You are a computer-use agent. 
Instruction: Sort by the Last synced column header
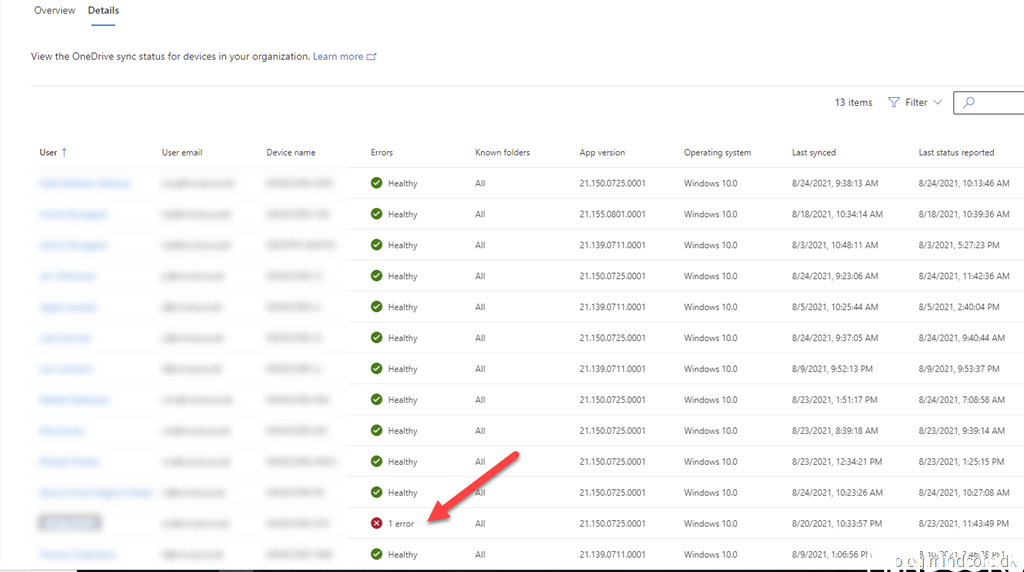coord(813,152)
